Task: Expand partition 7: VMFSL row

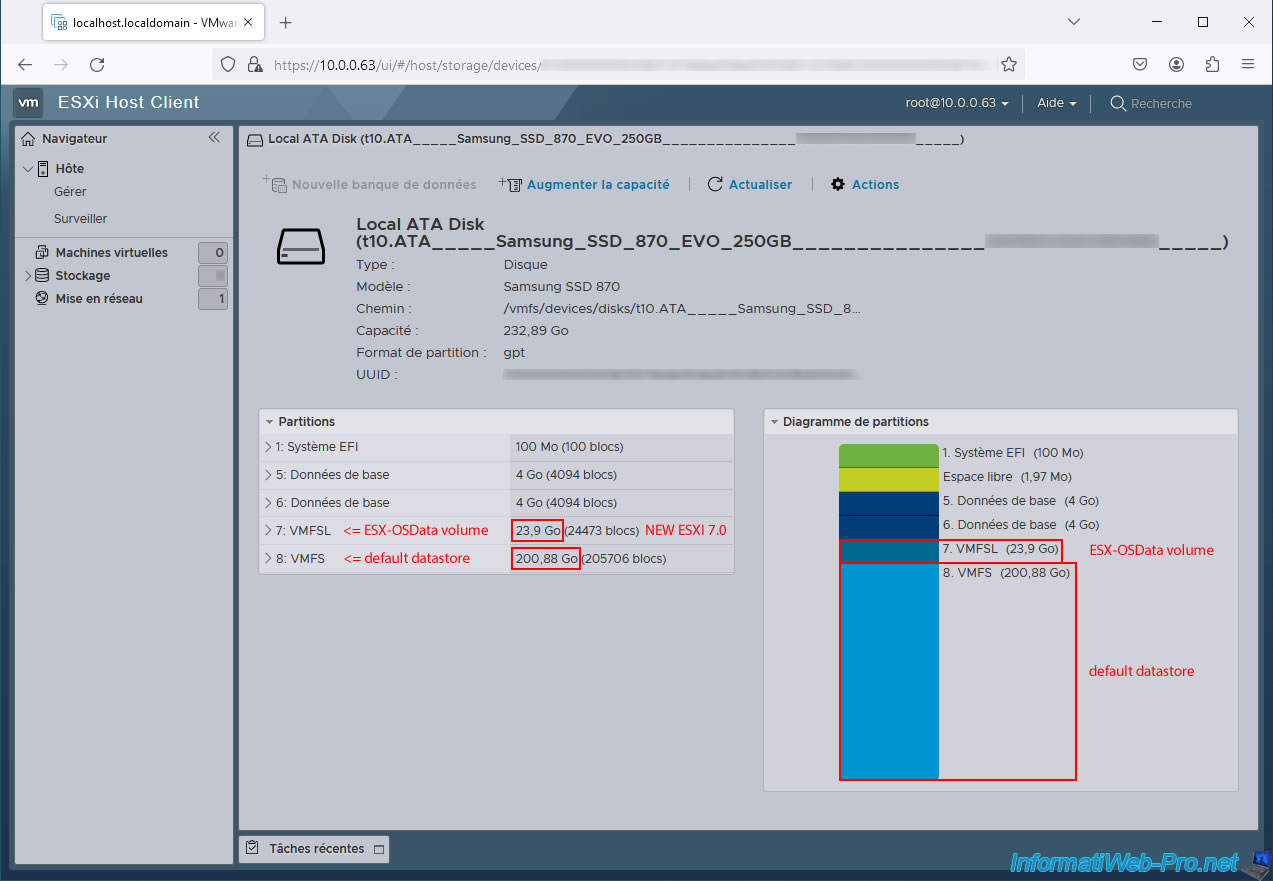Action: [x=268, y=531]
